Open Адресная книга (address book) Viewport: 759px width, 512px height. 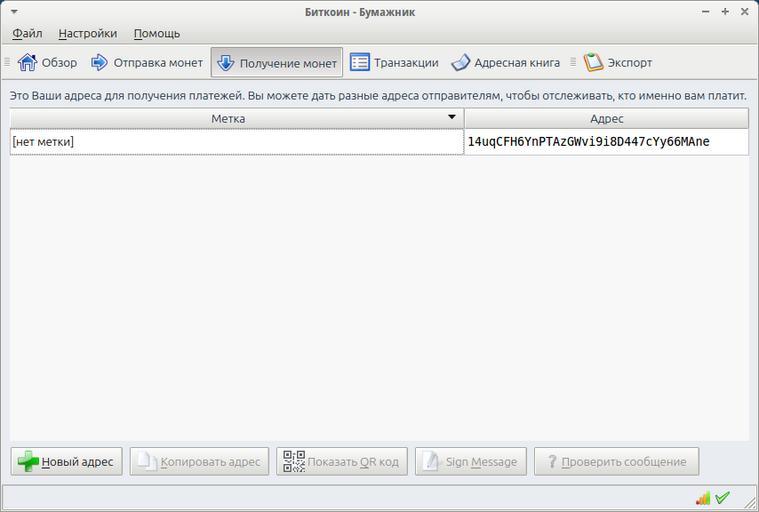[x=505, y=62]
